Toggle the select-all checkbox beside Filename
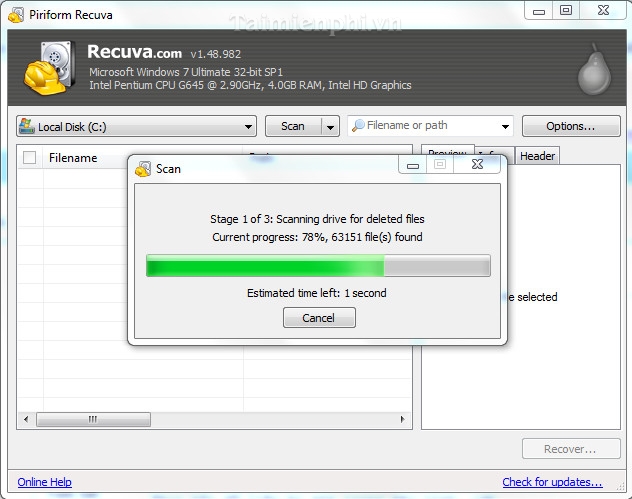The image size is (632, 499). [x=30, y=157]
